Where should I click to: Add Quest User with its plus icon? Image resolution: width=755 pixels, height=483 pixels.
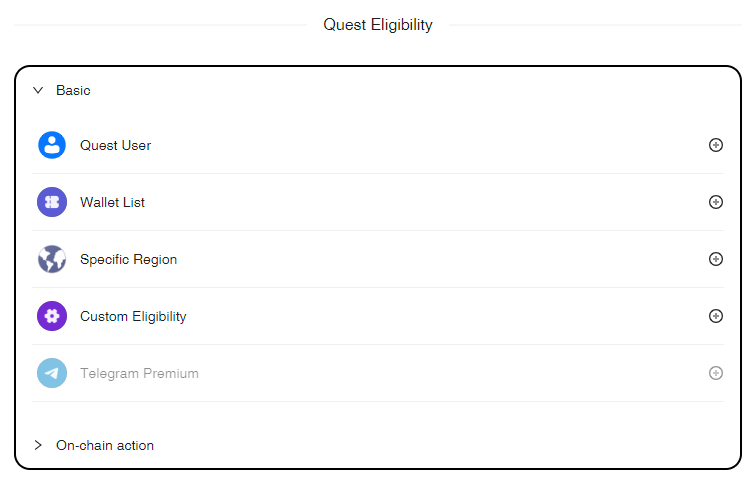715,145
